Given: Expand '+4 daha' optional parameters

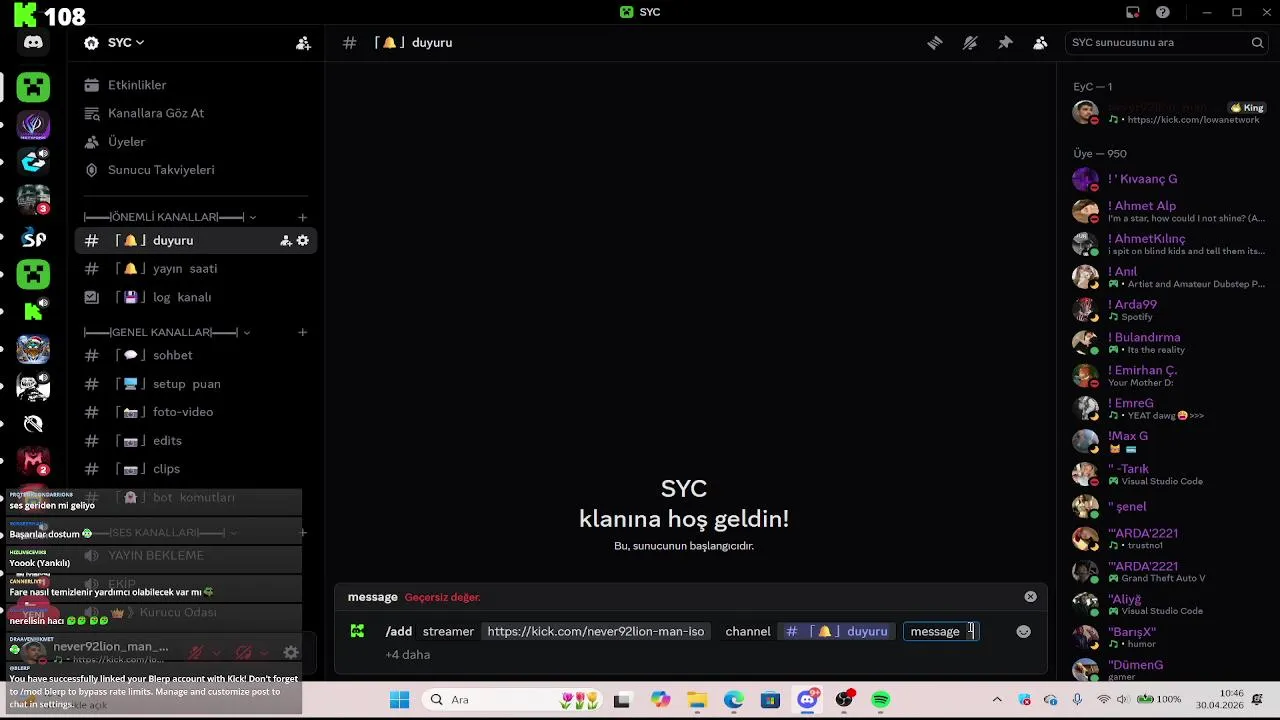Looking at the screenshot, I should [407, 655].
